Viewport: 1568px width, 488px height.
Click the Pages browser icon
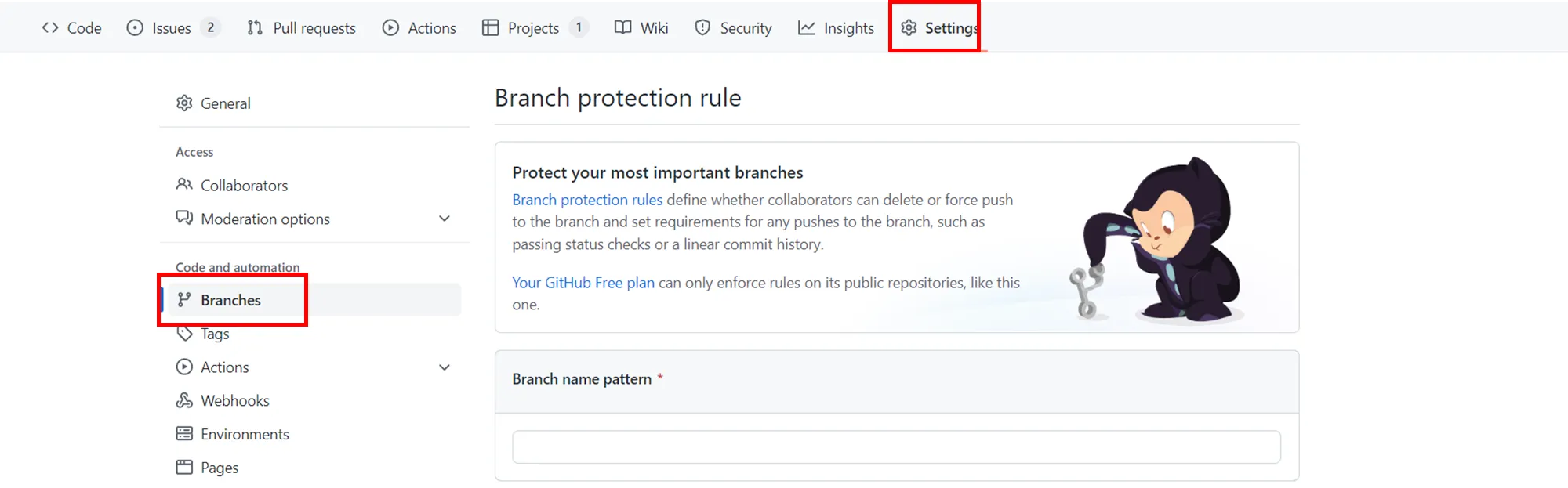coord(184,468)
